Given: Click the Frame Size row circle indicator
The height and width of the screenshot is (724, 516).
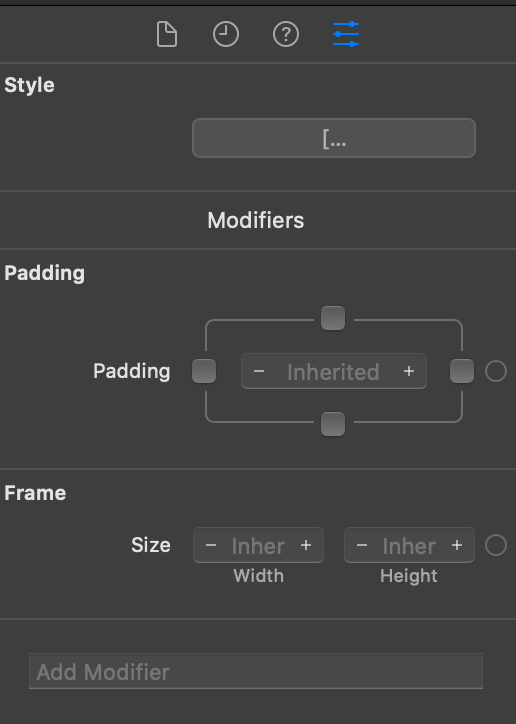Looking at the screenshot, I should [x=496, y=545].
